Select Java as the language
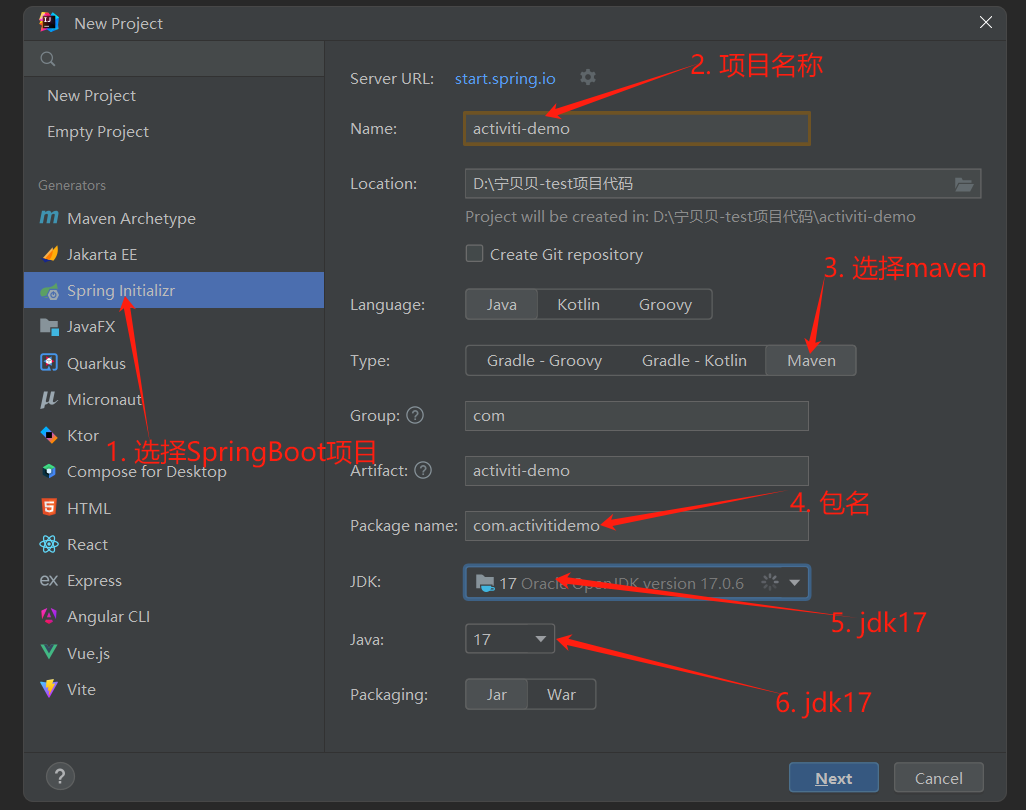 [501, 305]
